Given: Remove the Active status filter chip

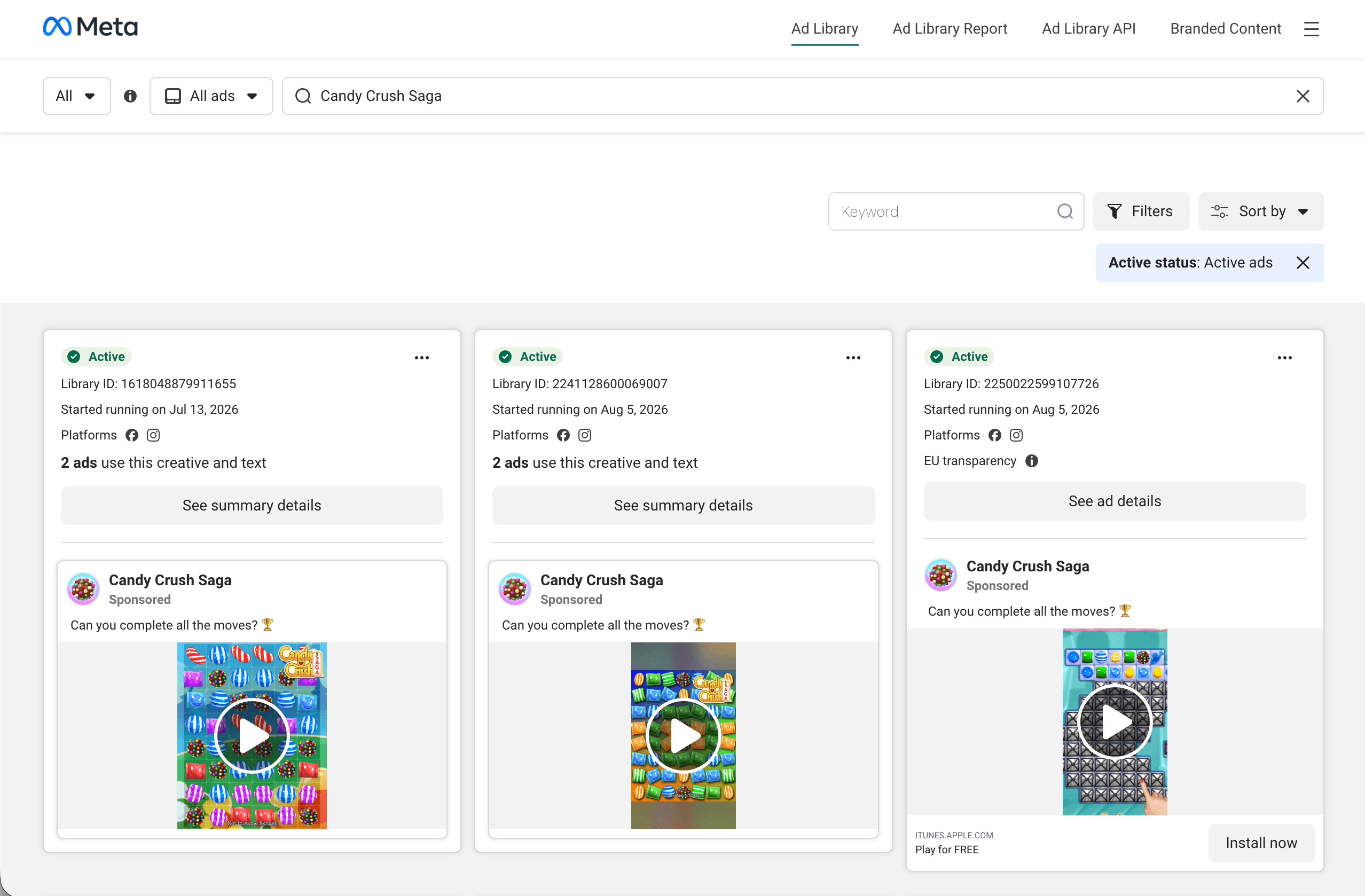Looking at the screenshot, I should pyautogui.click(x=1303, y=263).
